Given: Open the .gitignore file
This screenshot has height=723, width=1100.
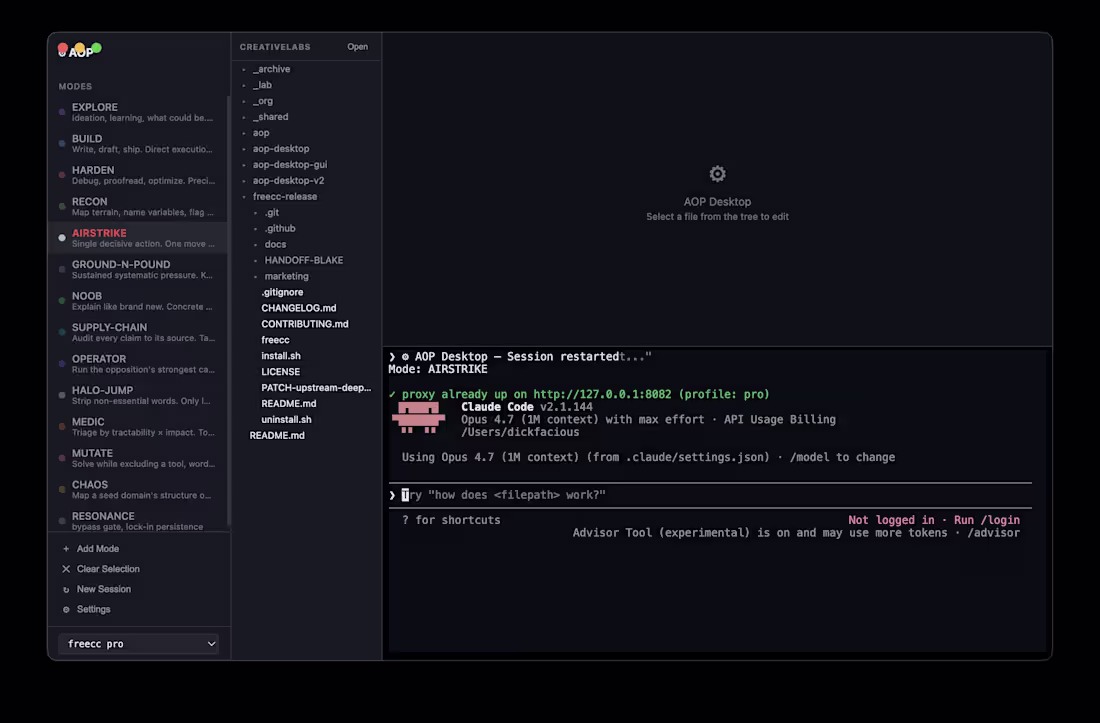Looking at the screenshot, I should [x=307, y=292].
